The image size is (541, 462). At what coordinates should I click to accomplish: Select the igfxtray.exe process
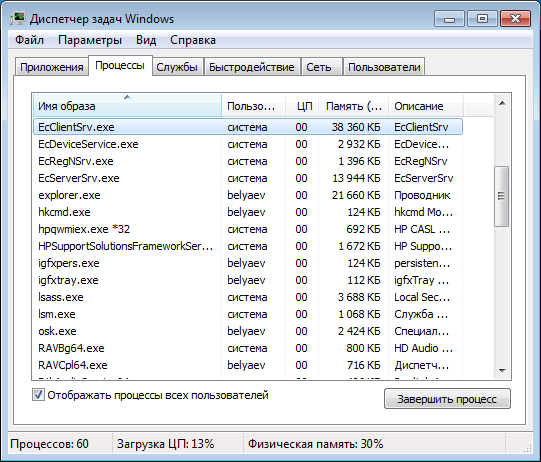click(x=248, y=280)
